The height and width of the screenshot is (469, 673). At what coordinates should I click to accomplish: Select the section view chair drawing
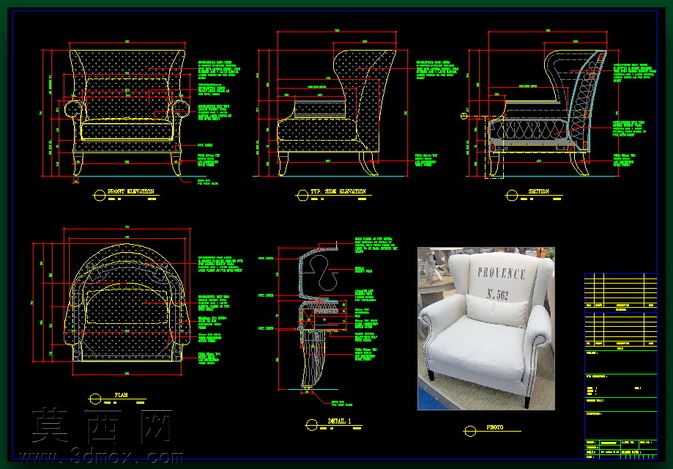point(547,112)
